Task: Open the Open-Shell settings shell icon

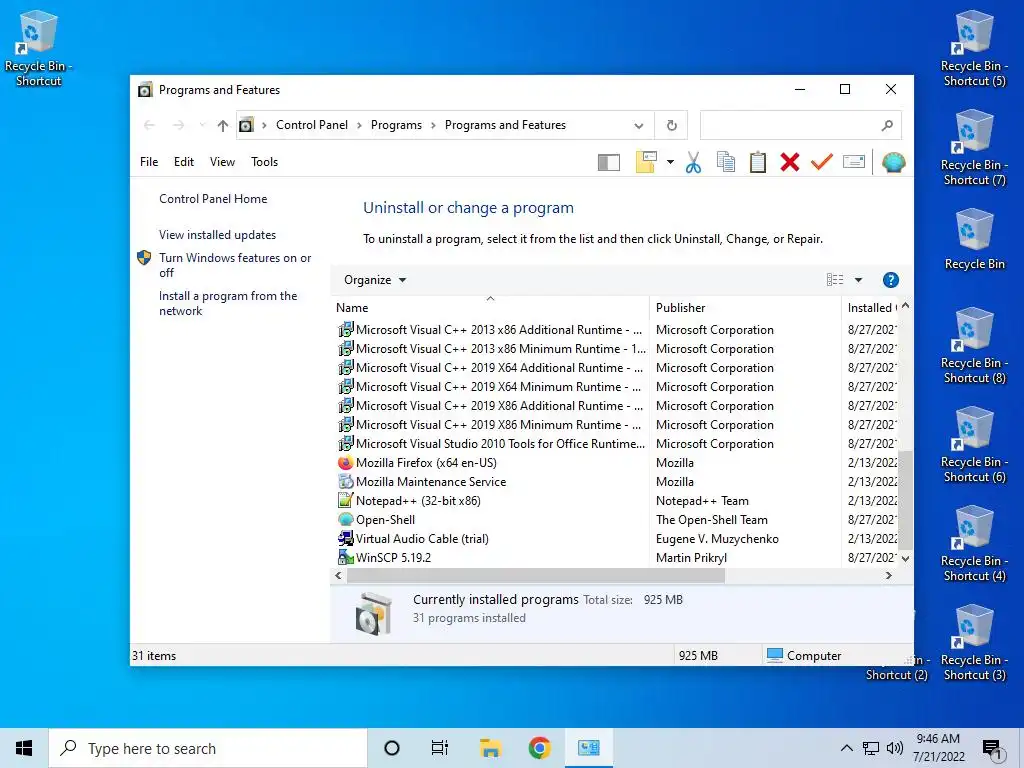Action: pos(893,162)
